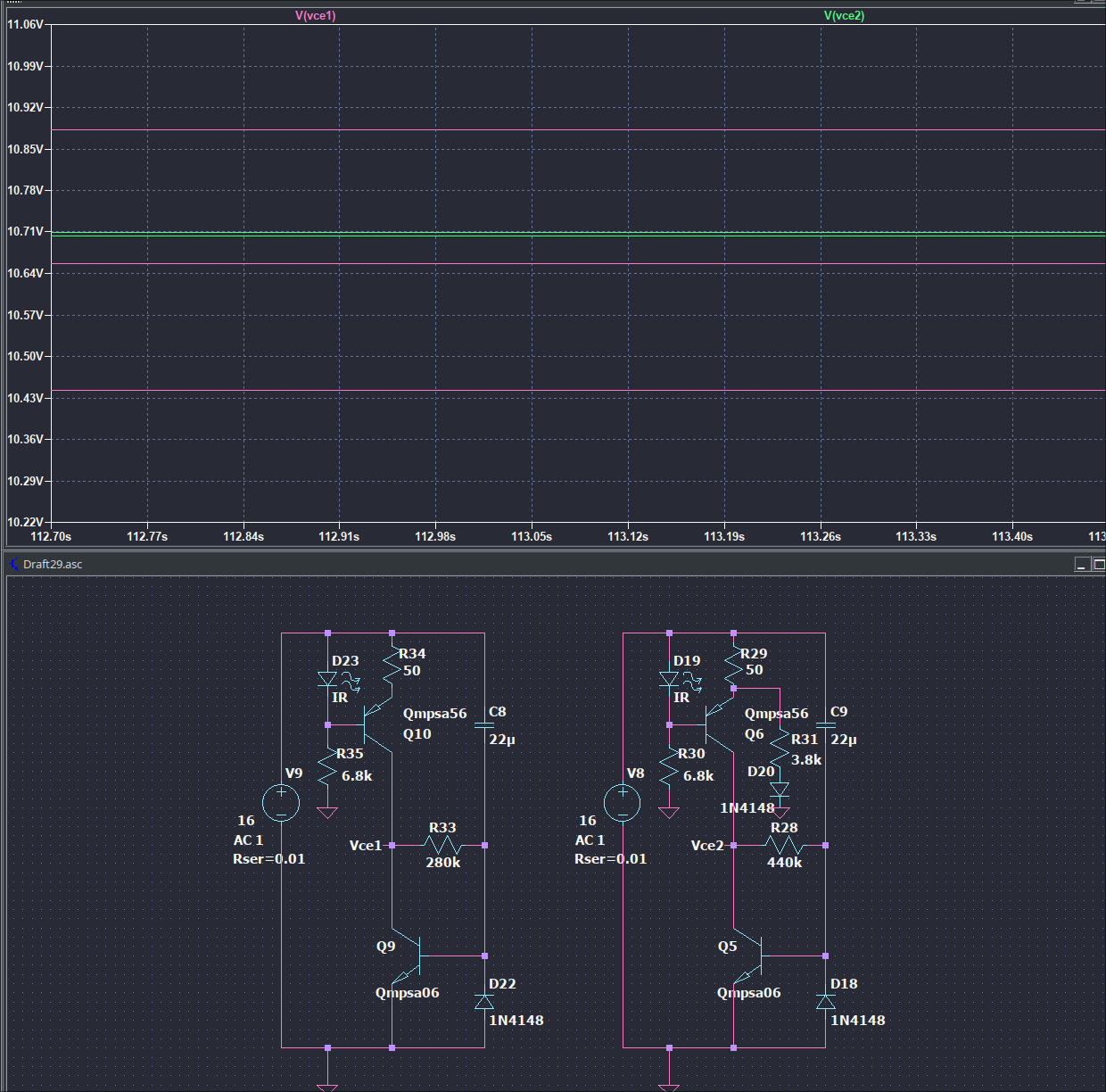Click the Draft29.asc window title

[53, 564]
